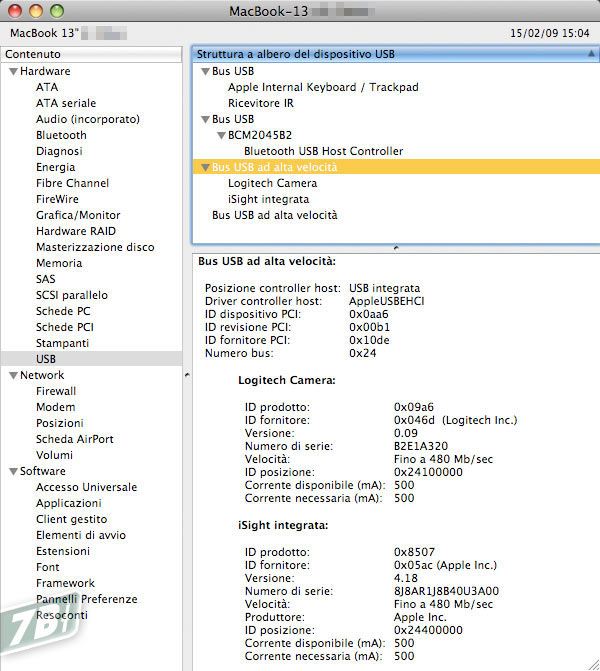The width and height of the screenshot is (600, 671).
Task: Click the iSight integrata details ID prodotto value 0x8507
Action: [414, 552]
